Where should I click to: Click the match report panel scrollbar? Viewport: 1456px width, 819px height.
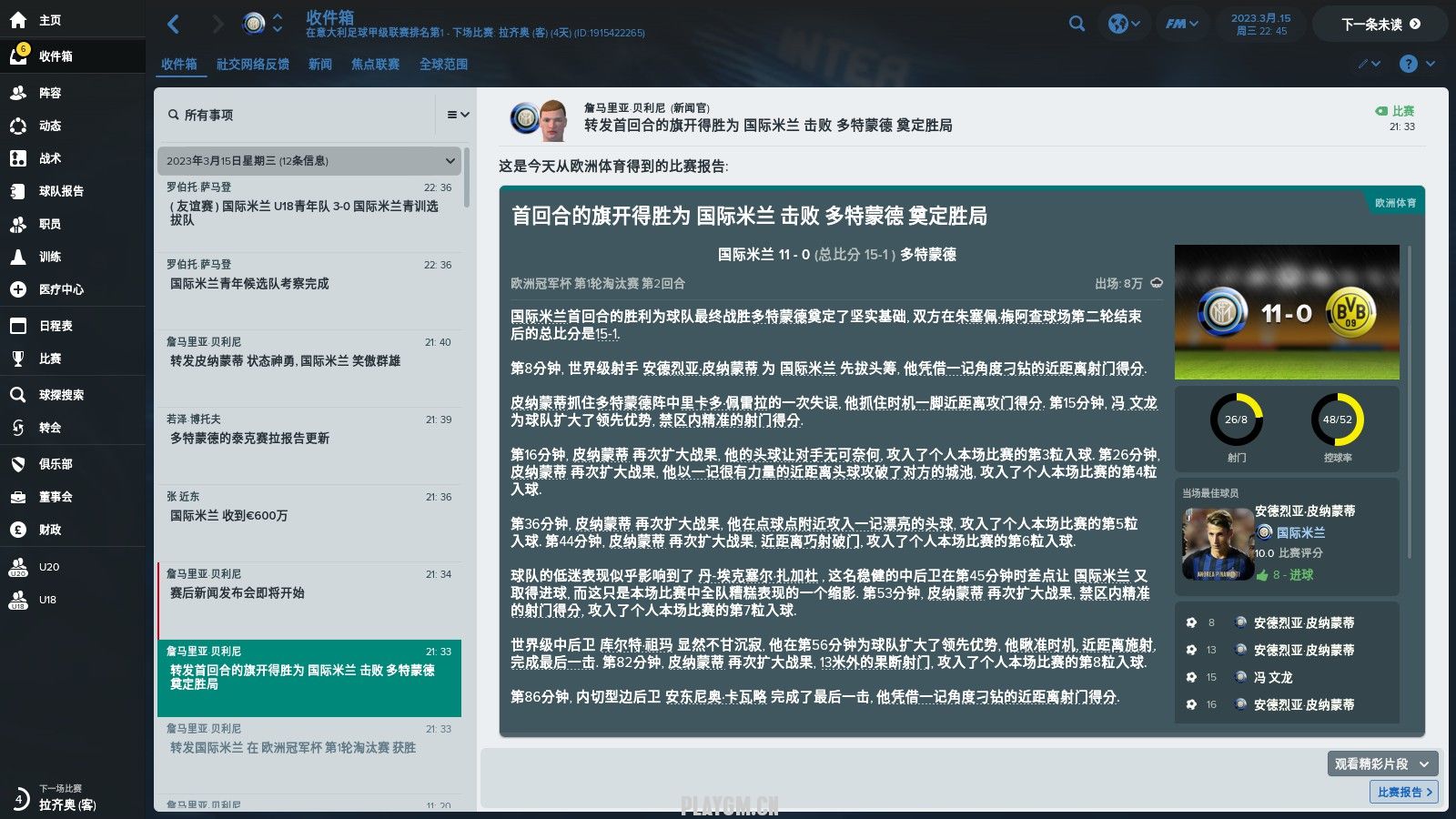tap(1410, 400)
